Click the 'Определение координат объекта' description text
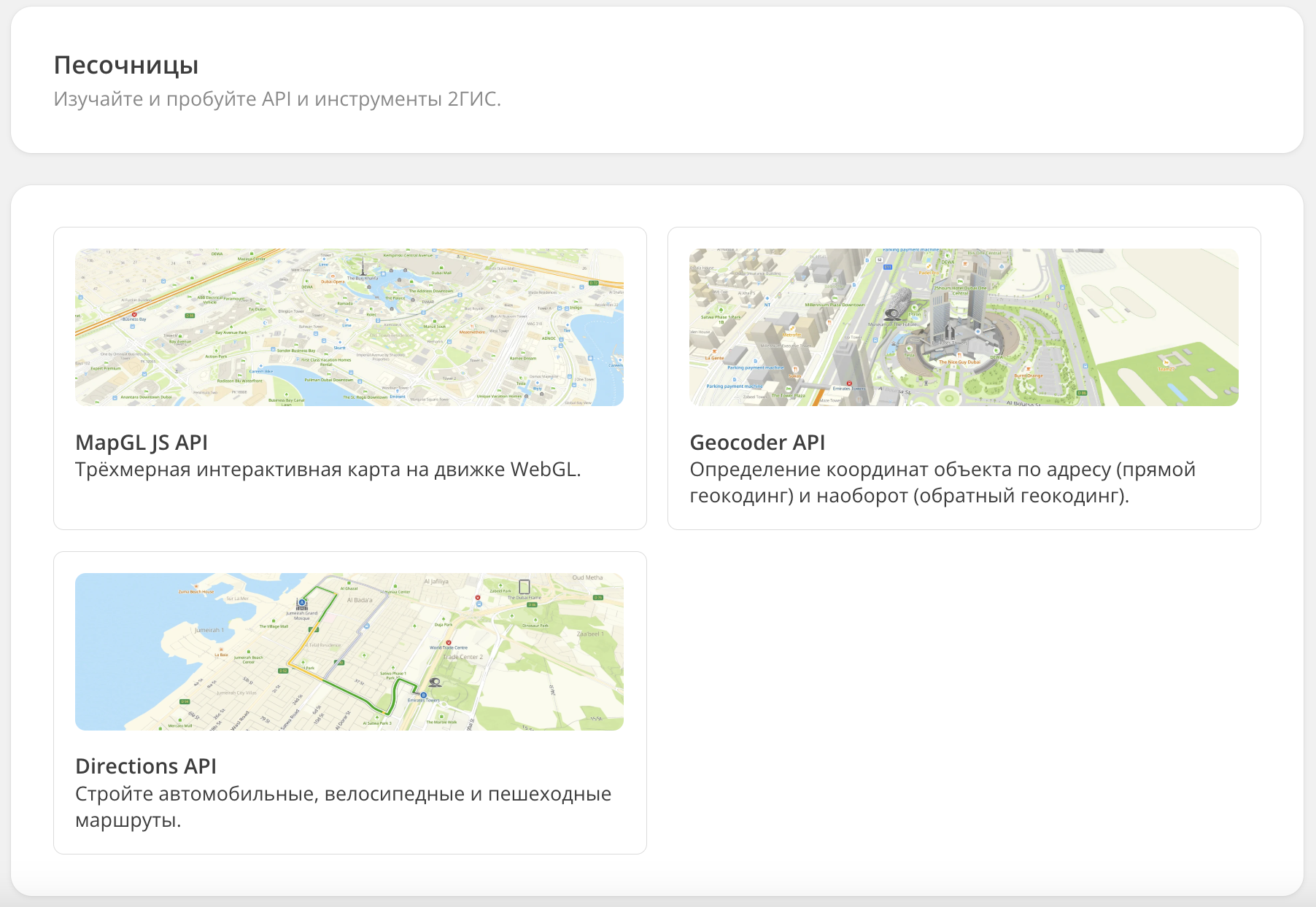The height and width of the screenshot is (907, 1316). pos(942,483)
